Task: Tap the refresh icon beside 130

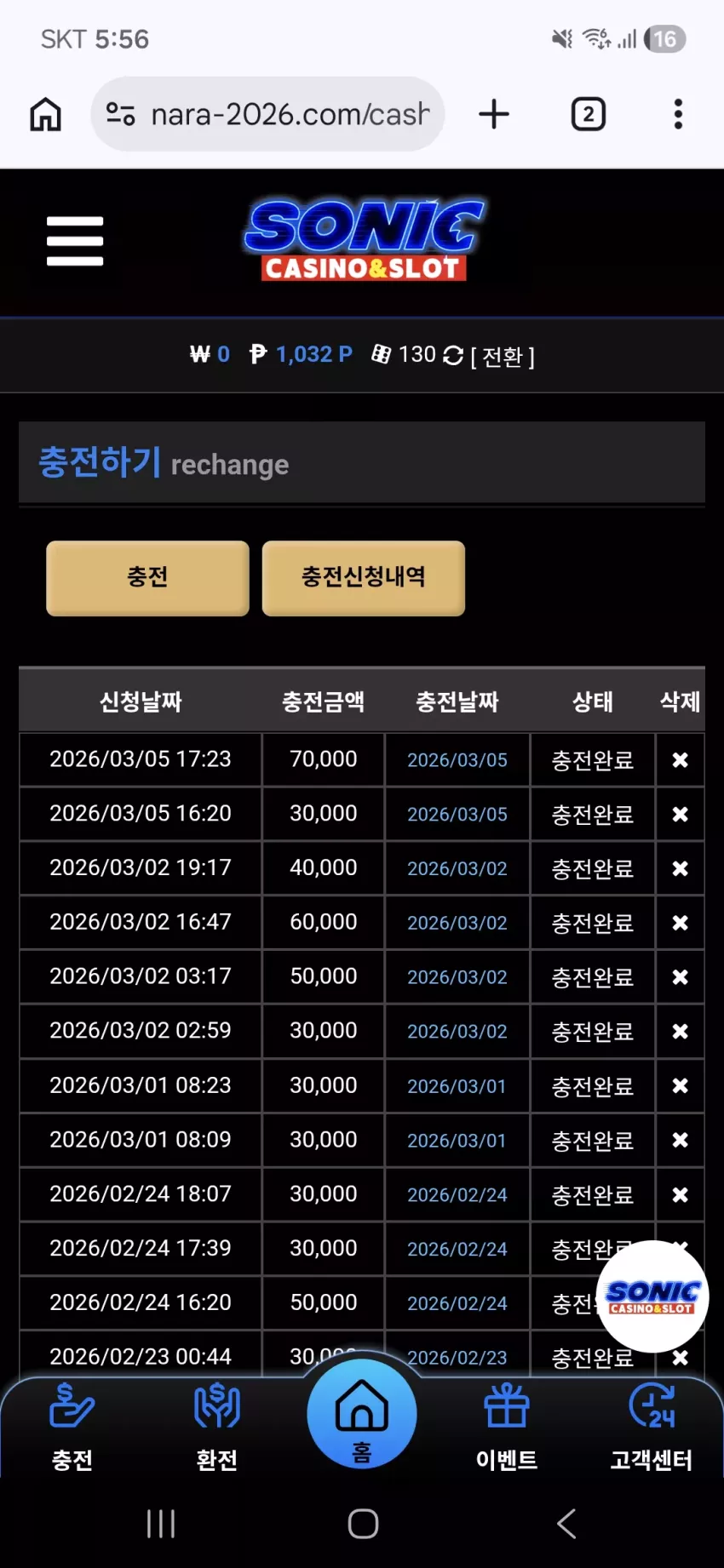Action: 453,356
